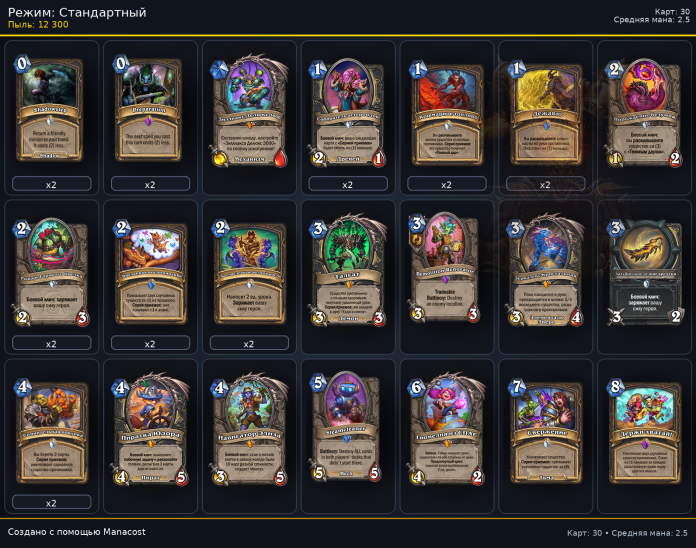Click the 4-mana pirate legendary card
This screenshot has height=548, width=696.
[x=151, y=430]
